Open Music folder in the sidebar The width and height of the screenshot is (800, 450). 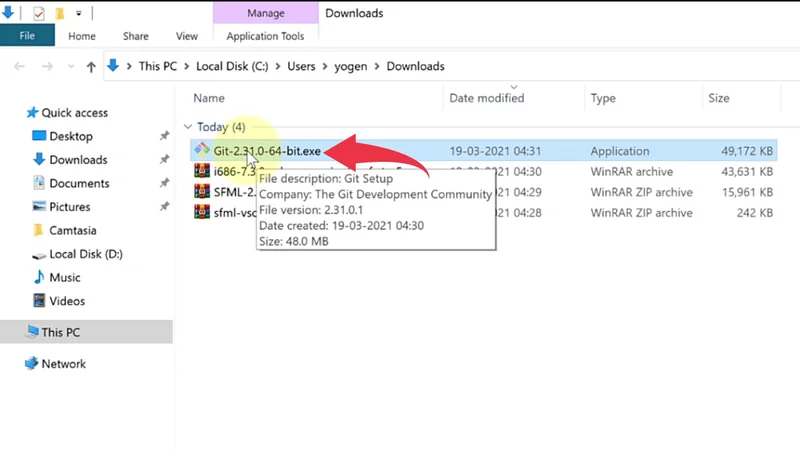coord(64,277)
